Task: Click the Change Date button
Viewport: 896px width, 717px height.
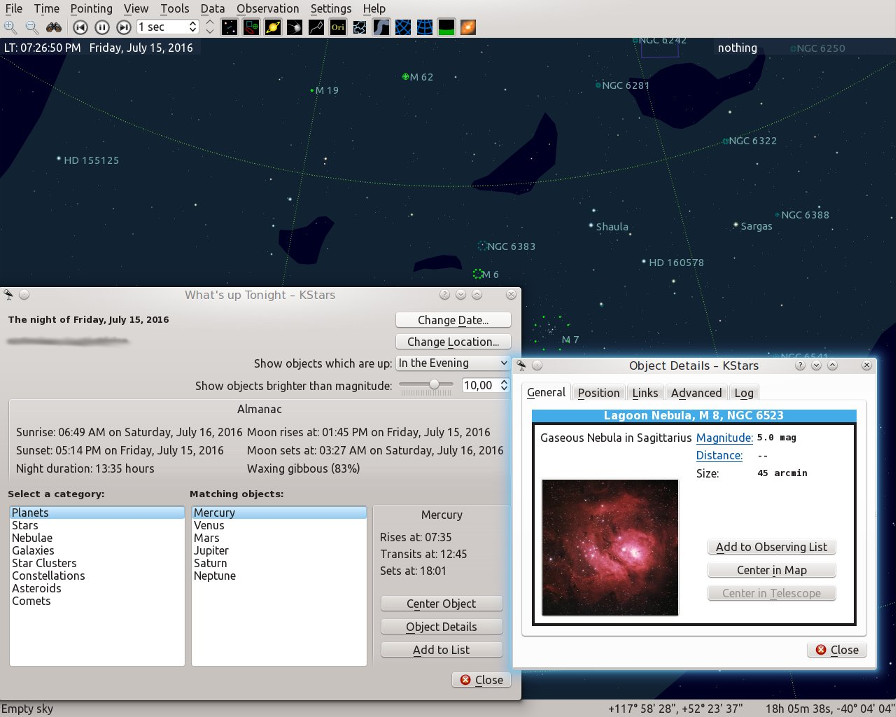Action: click(x=453, y=320)
